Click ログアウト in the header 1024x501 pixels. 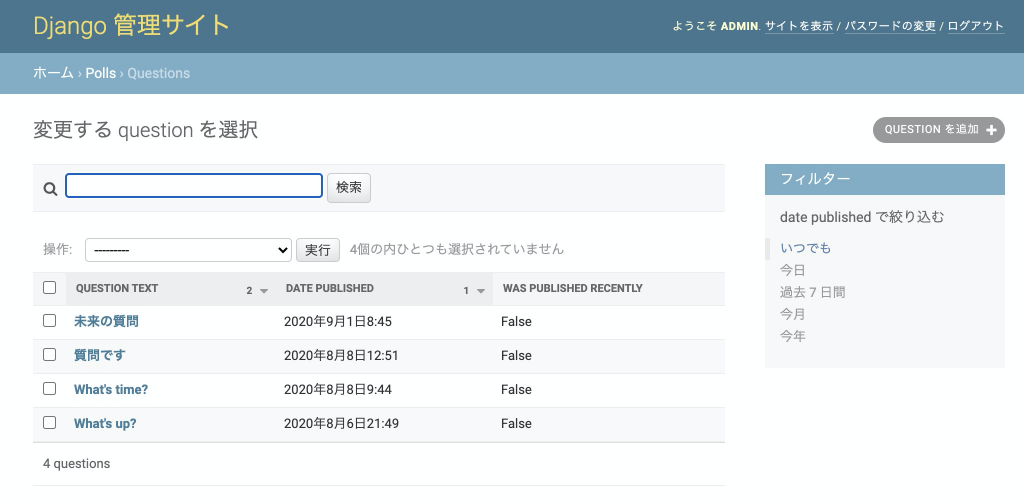click(976, 26)
